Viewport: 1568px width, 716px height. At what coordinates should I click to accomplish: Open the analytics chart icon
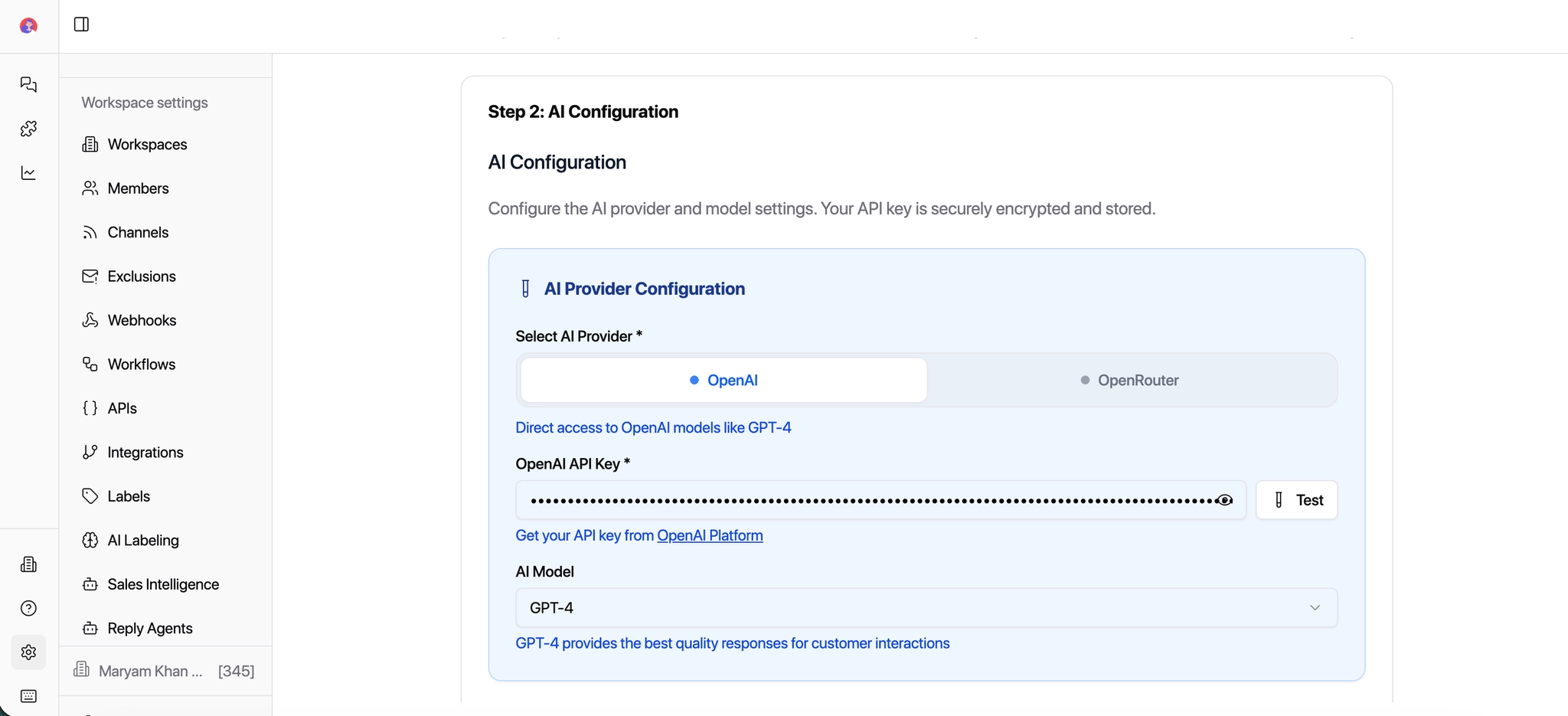click(28, 173)
